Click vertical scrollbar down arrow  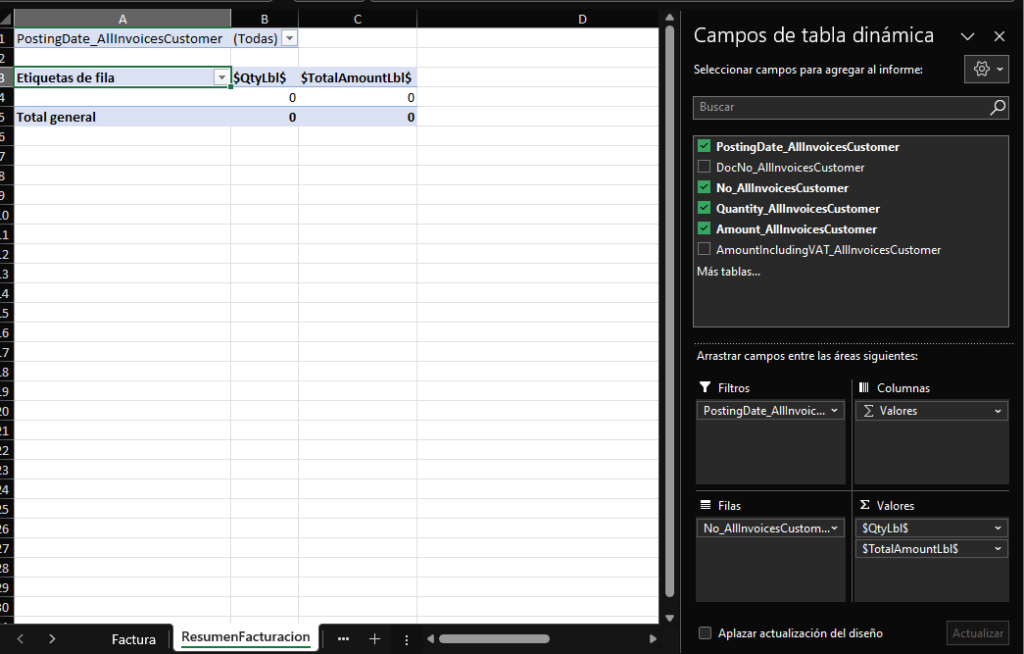(669, 618)
